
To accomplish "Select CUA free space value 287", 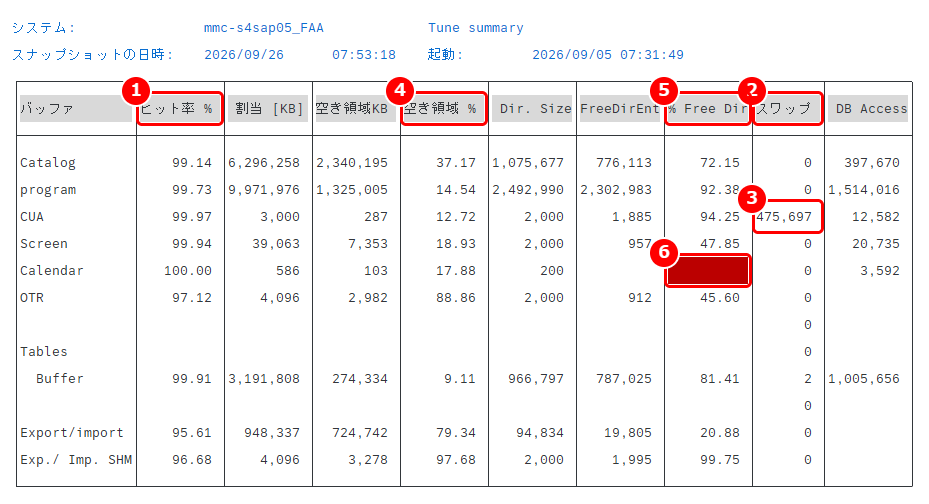I will pyautogui.click(x=376, y=217).
